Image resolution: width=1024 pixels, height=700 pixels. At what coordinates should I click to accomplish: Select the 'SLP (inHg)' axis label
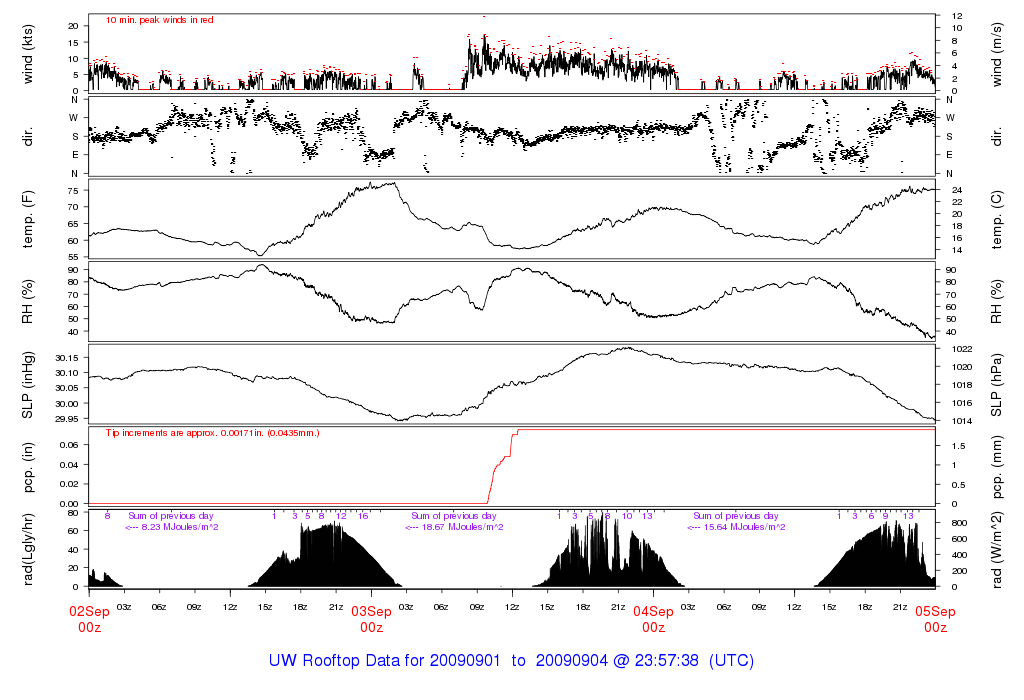pyautogui.click(x=27, y=385)
